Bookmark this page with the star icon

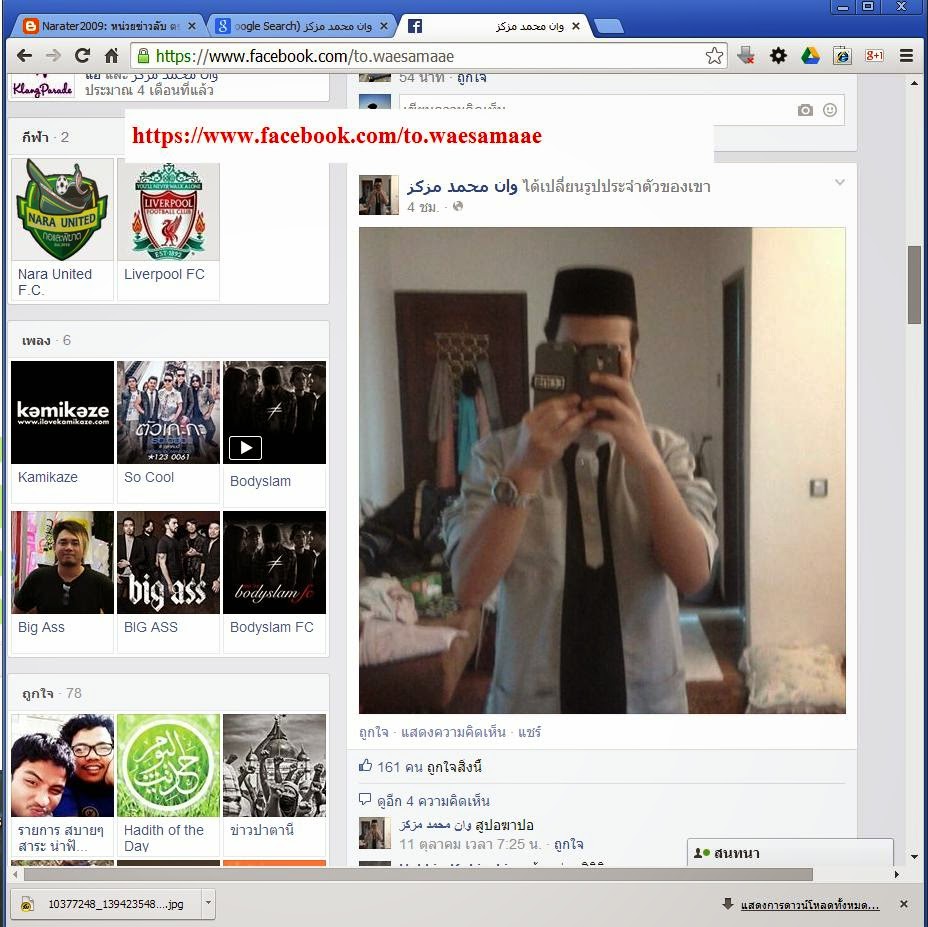point(714,56)
